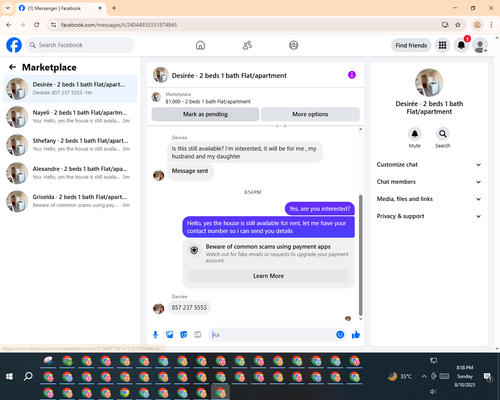
Task: Open the account profile menu
Action: pyautogui.click(x=480, y=45)
